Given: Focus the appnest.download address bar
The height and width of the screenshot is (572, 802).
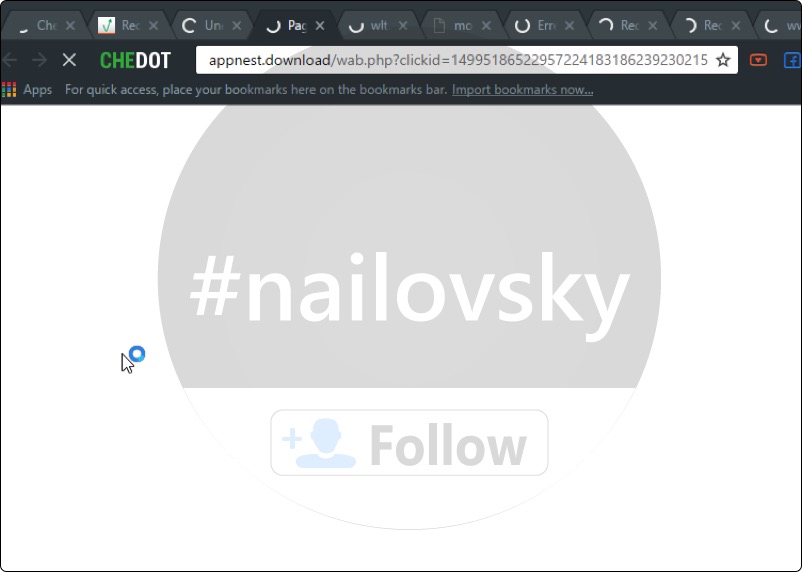Looking at the screenshot, I should pyautogui.click(x=458, y=60).
